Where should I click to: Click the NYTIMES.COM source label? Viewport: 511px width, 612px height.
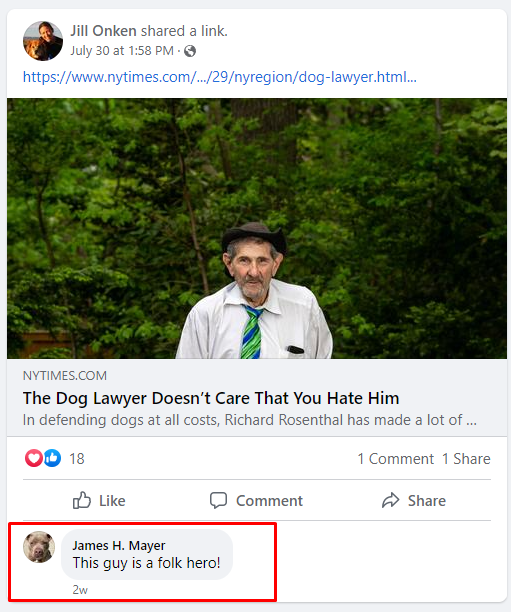click(x=65, y=375)
